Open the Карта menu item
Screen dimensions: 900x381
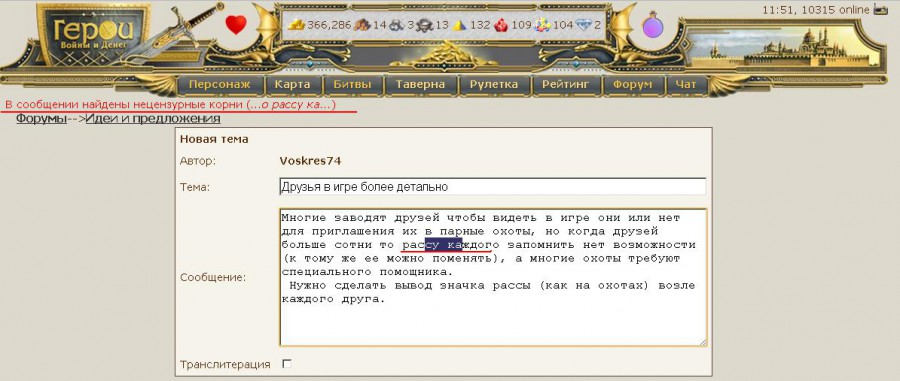(x=292, y=84)
